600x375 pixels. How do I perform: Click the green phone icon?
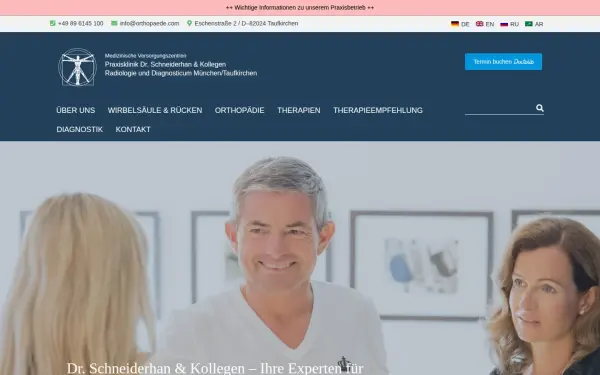[53, 23]
